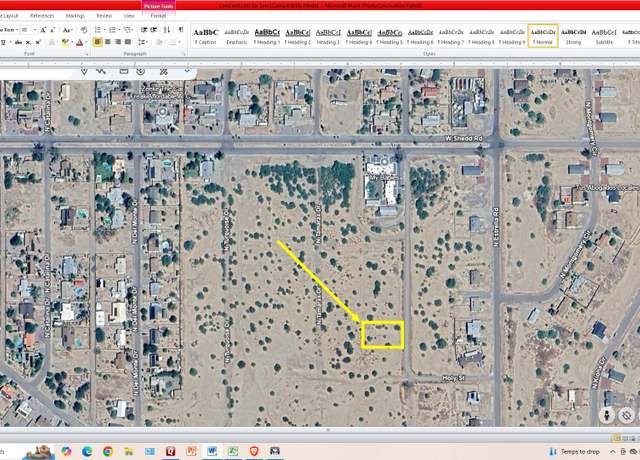Click the Borders icon

pyautogui.click(x=171, y=42)
